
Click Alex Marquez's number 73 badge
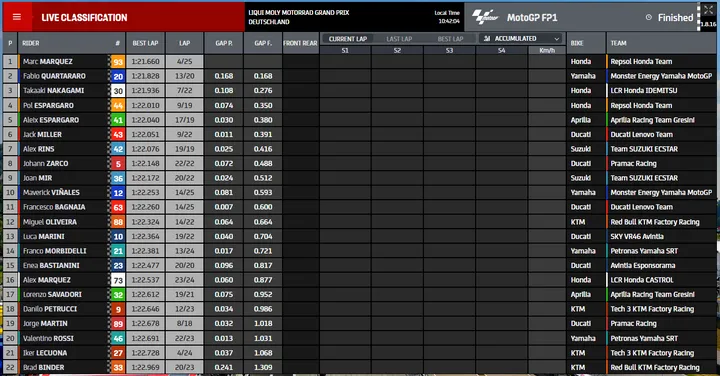[x=118, y=280]
